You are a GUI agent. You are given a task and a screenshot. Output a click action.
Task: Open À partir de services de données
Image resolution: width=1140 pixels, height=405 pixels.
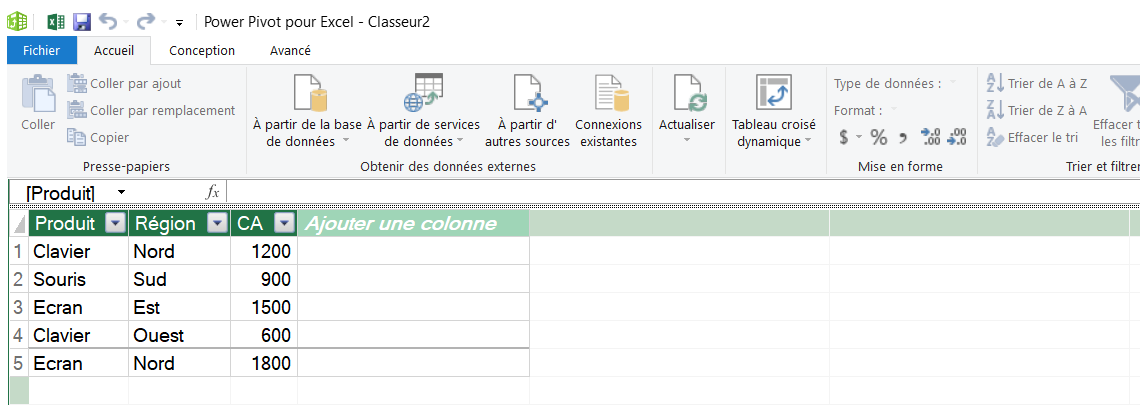(423, 111)
